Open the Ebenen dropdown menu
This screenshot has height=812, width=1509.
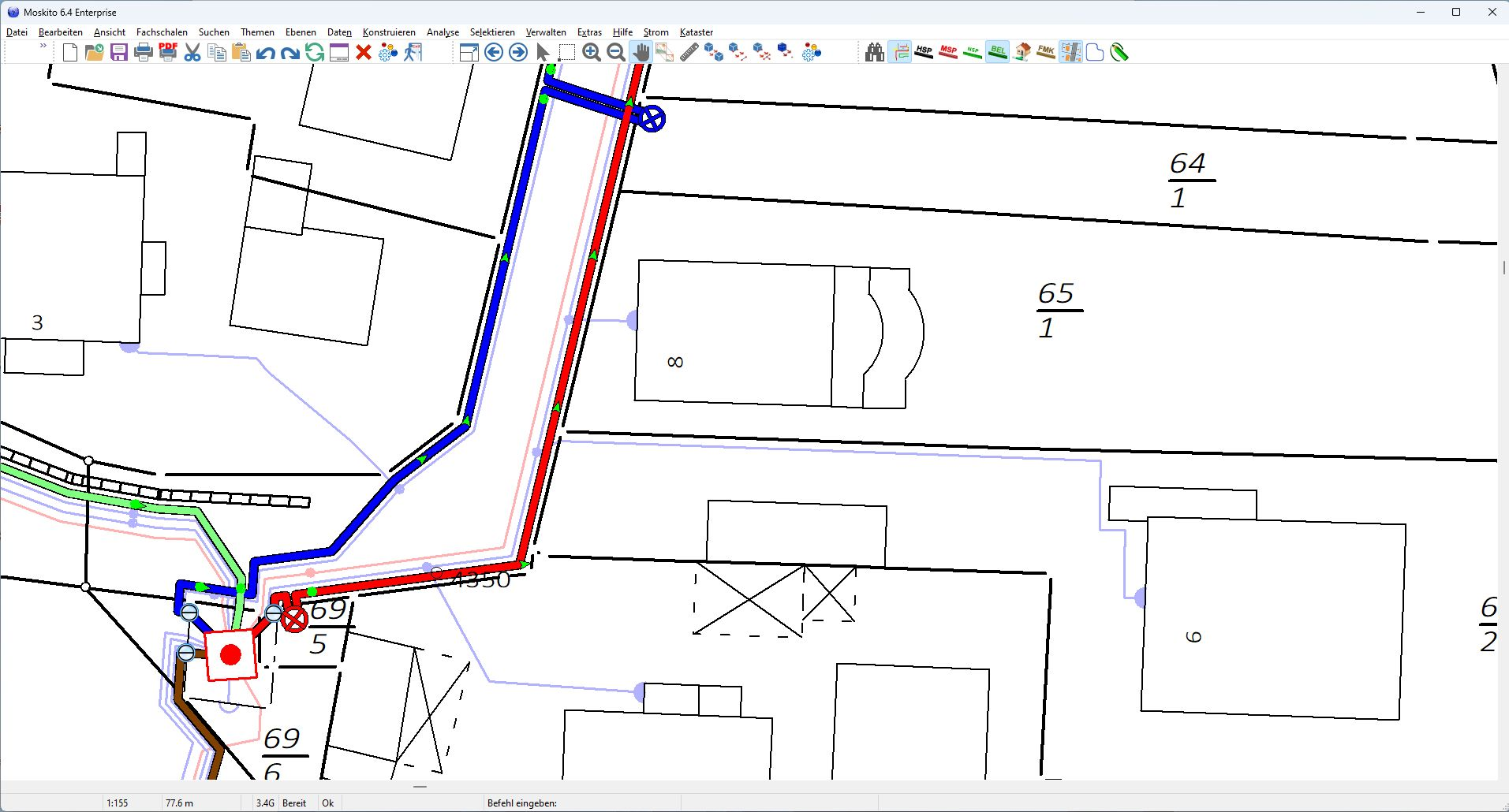[301, 32]
